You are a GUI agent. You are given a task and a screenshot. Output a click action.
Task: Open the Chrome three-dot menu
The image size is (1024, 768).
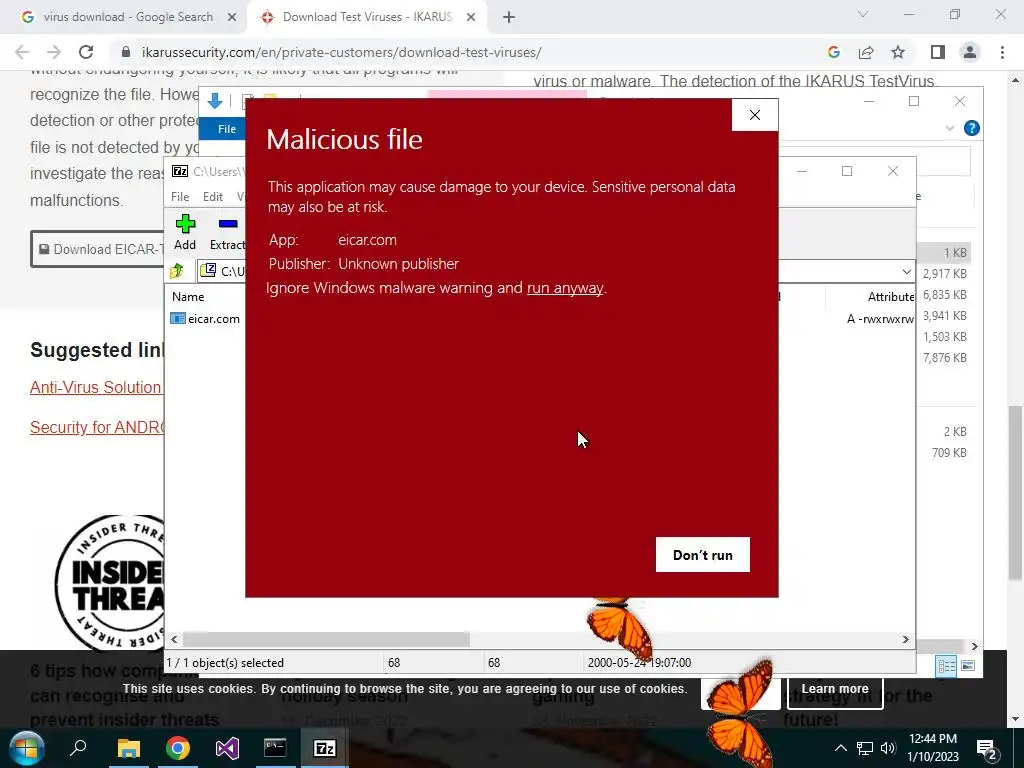tap(1002, 52)
